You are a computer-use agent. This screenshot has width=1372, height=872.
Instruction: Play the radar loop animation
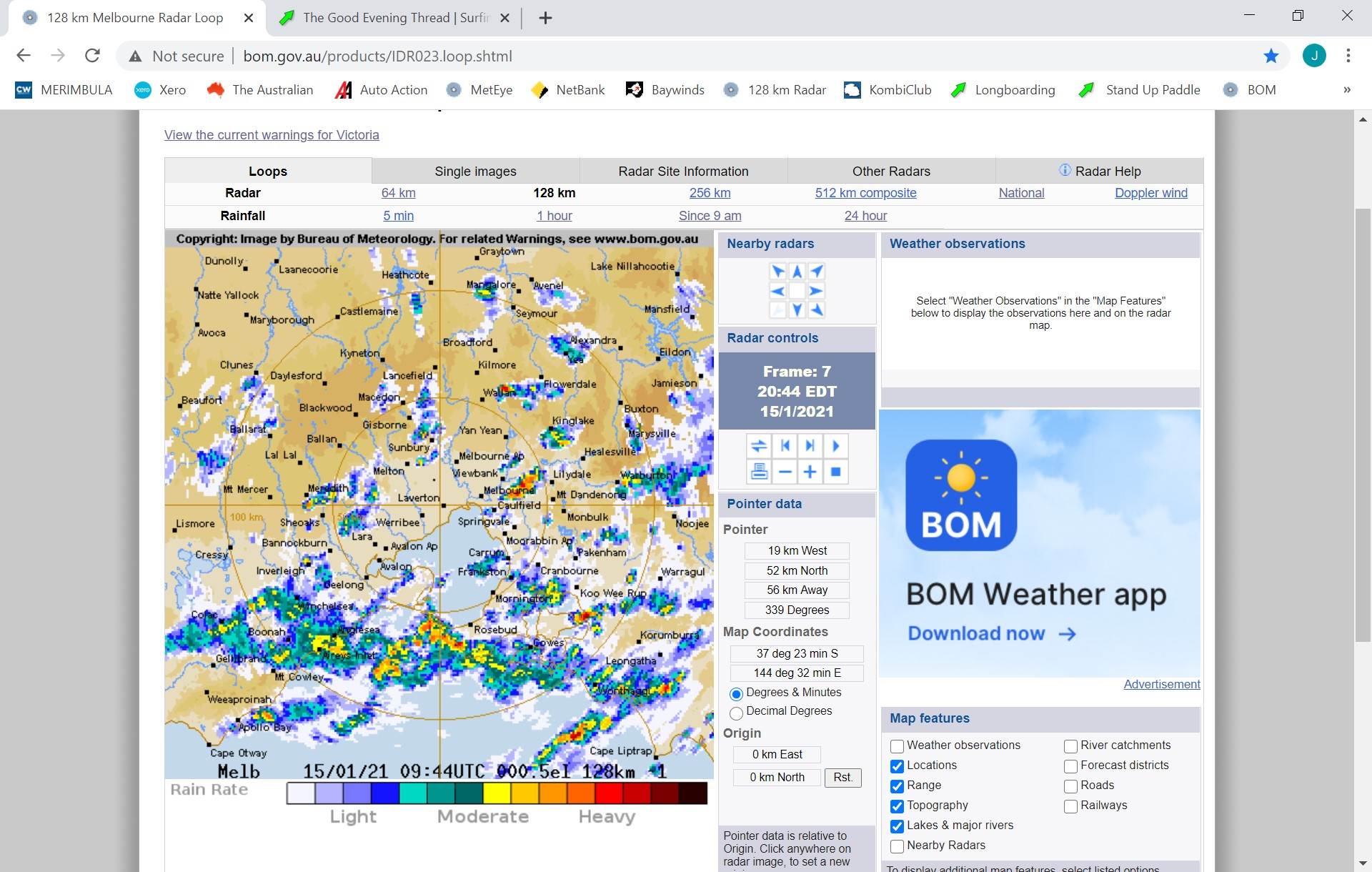pyautogui.click(x=835, y=446)
